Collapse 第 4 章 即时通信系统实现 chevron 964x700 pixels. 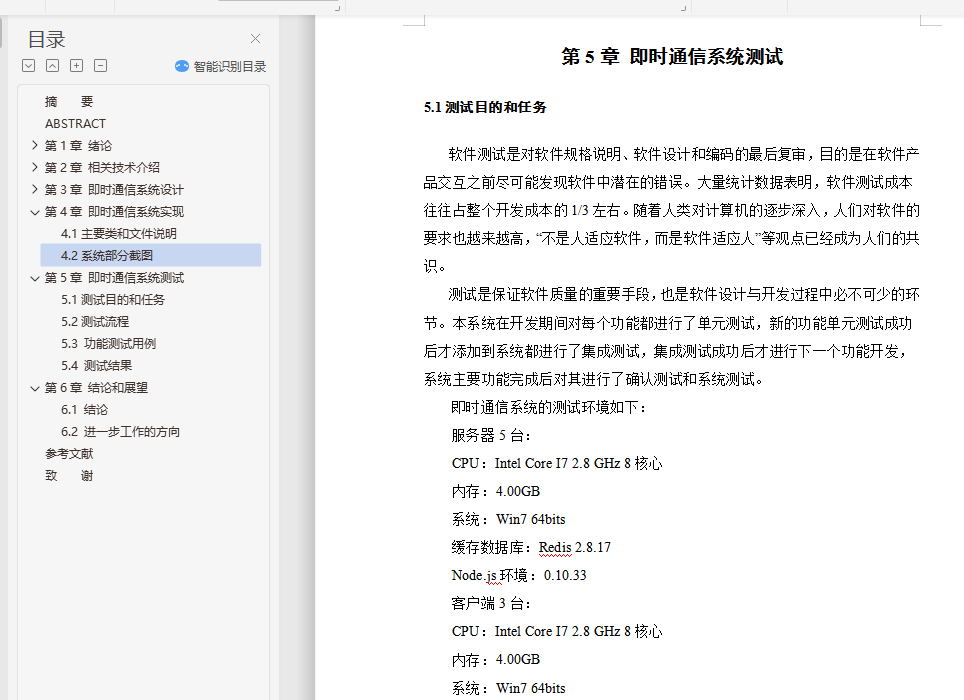tap(34, 212)
